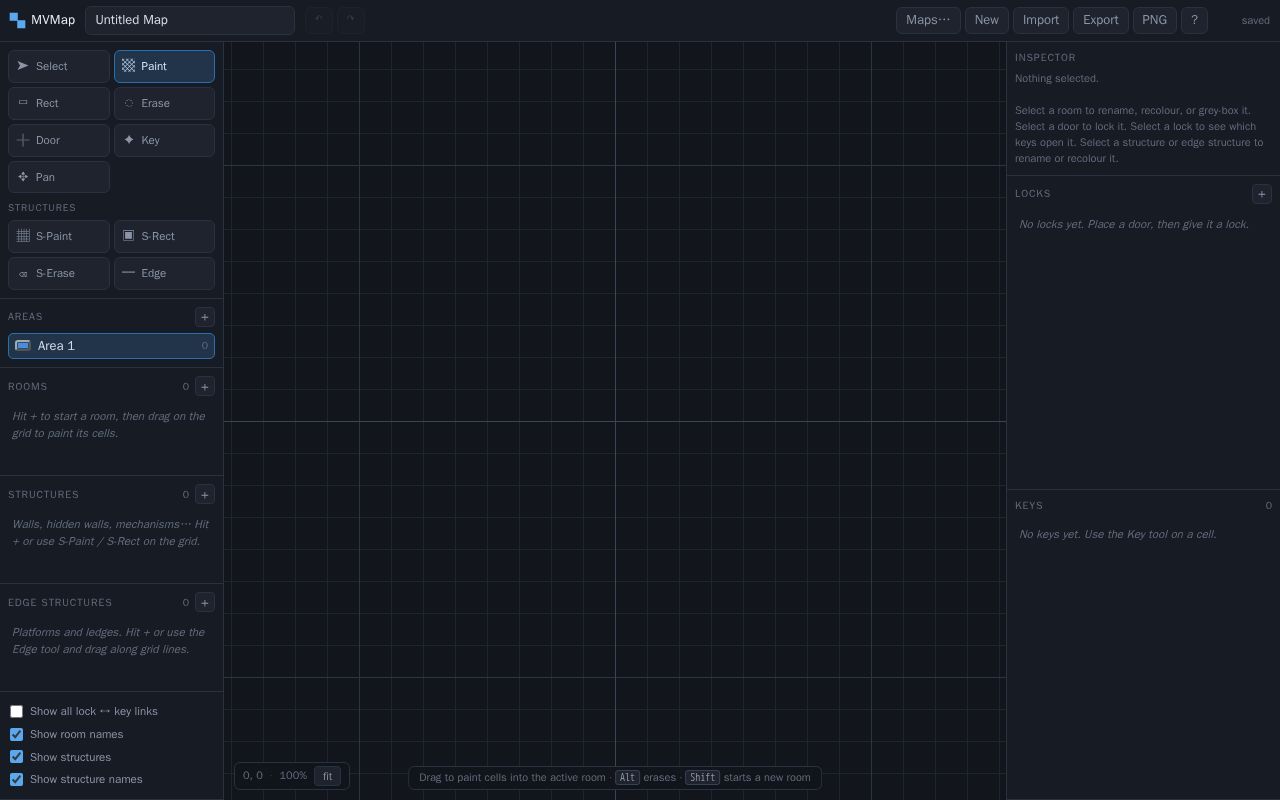This screenshot has height=800, width=1280.
Task: Choose the S-Rect structure tool
Action: click(164, 236)
